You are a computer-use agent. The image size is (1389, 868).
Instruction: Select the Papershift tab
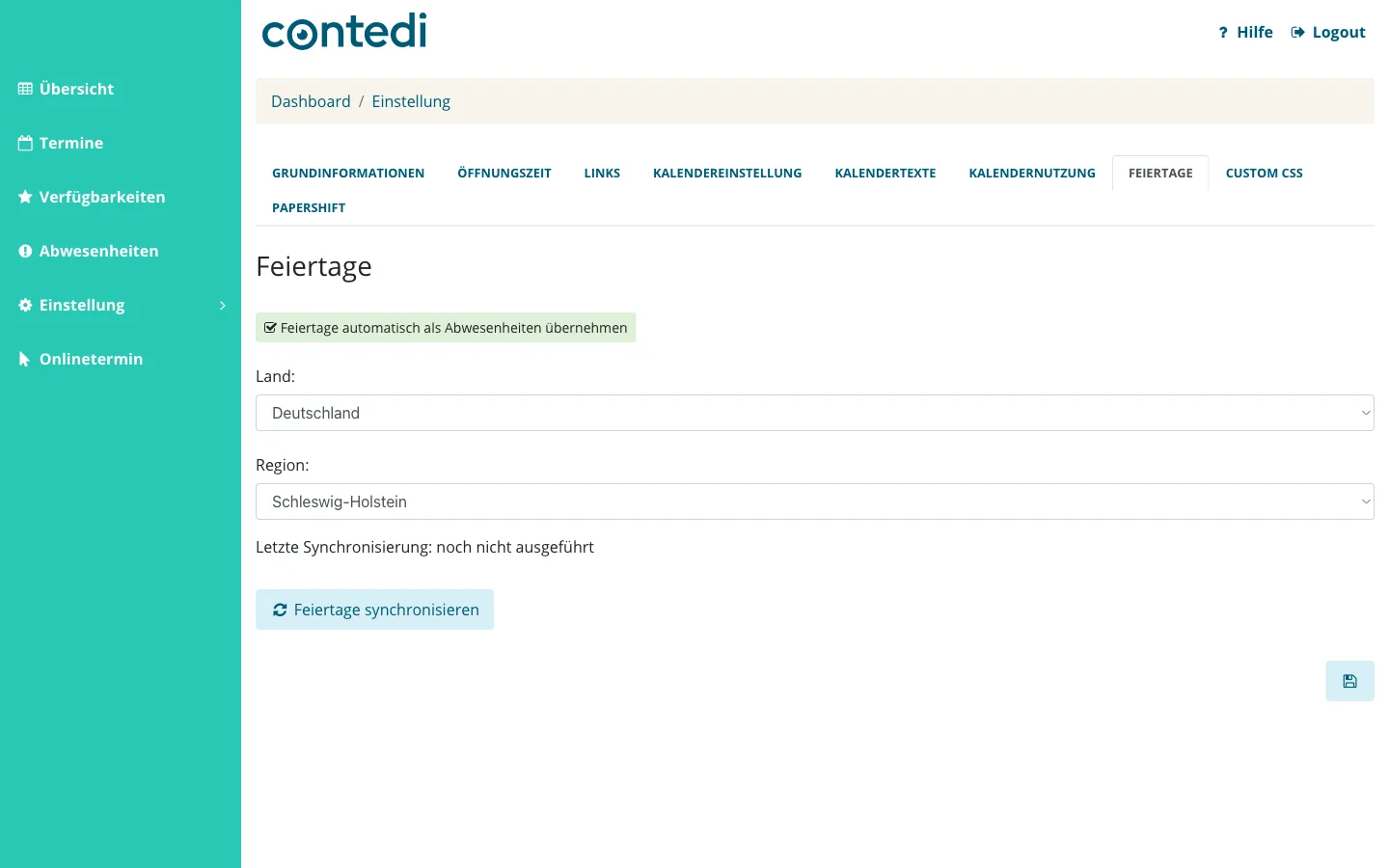(309, 208)
